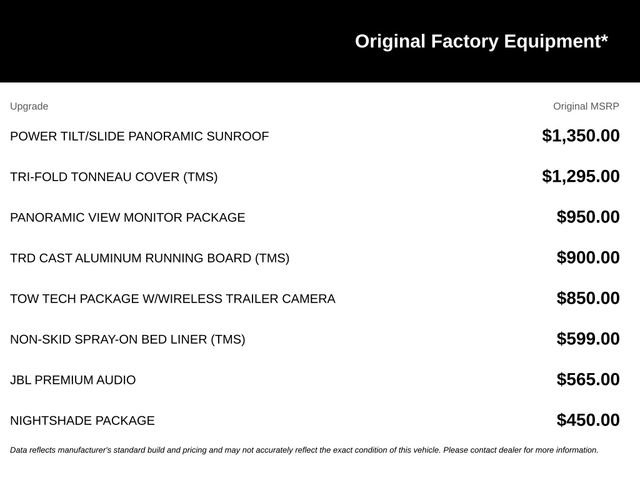Select Non-Skid Spray-On Bed Liner entry
The height and width of the screenshot is (480, 640).
[128, 339]
